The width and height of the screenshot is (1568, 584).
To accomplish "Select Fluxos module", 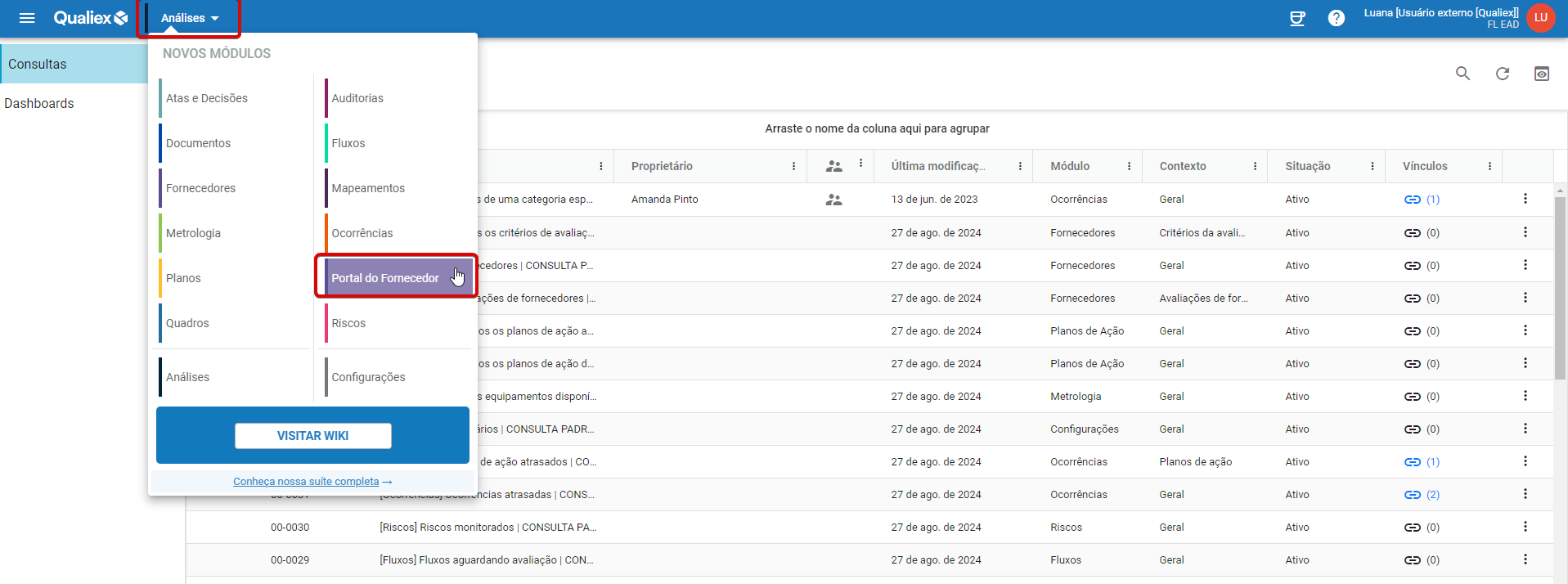I will 398,143.
